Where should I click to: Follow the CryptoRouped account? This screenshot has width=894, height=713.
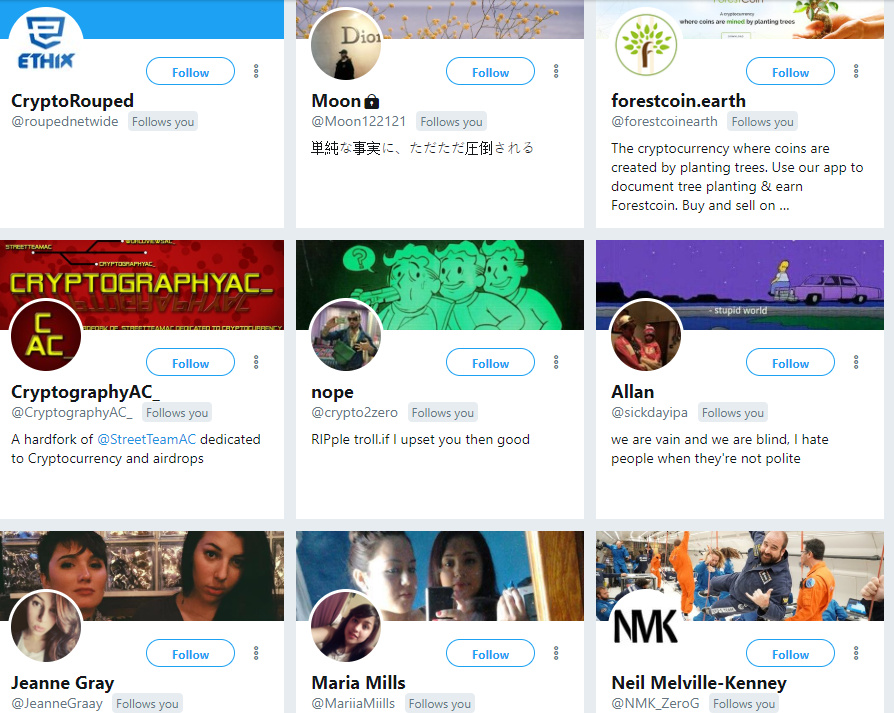point(190,71)
